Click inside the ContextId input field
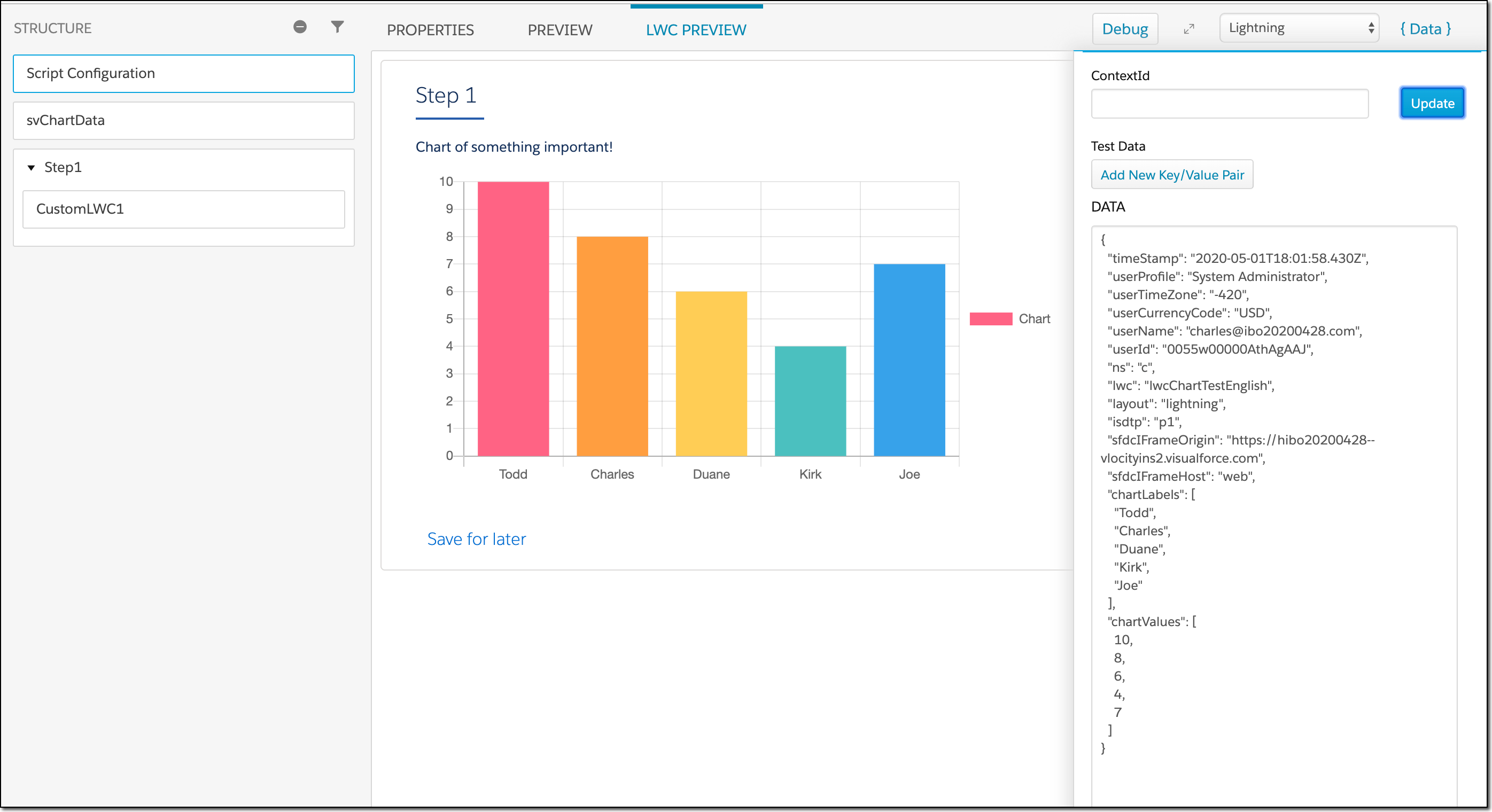Screen dimensions: 1492x812 click(1229, 103)
